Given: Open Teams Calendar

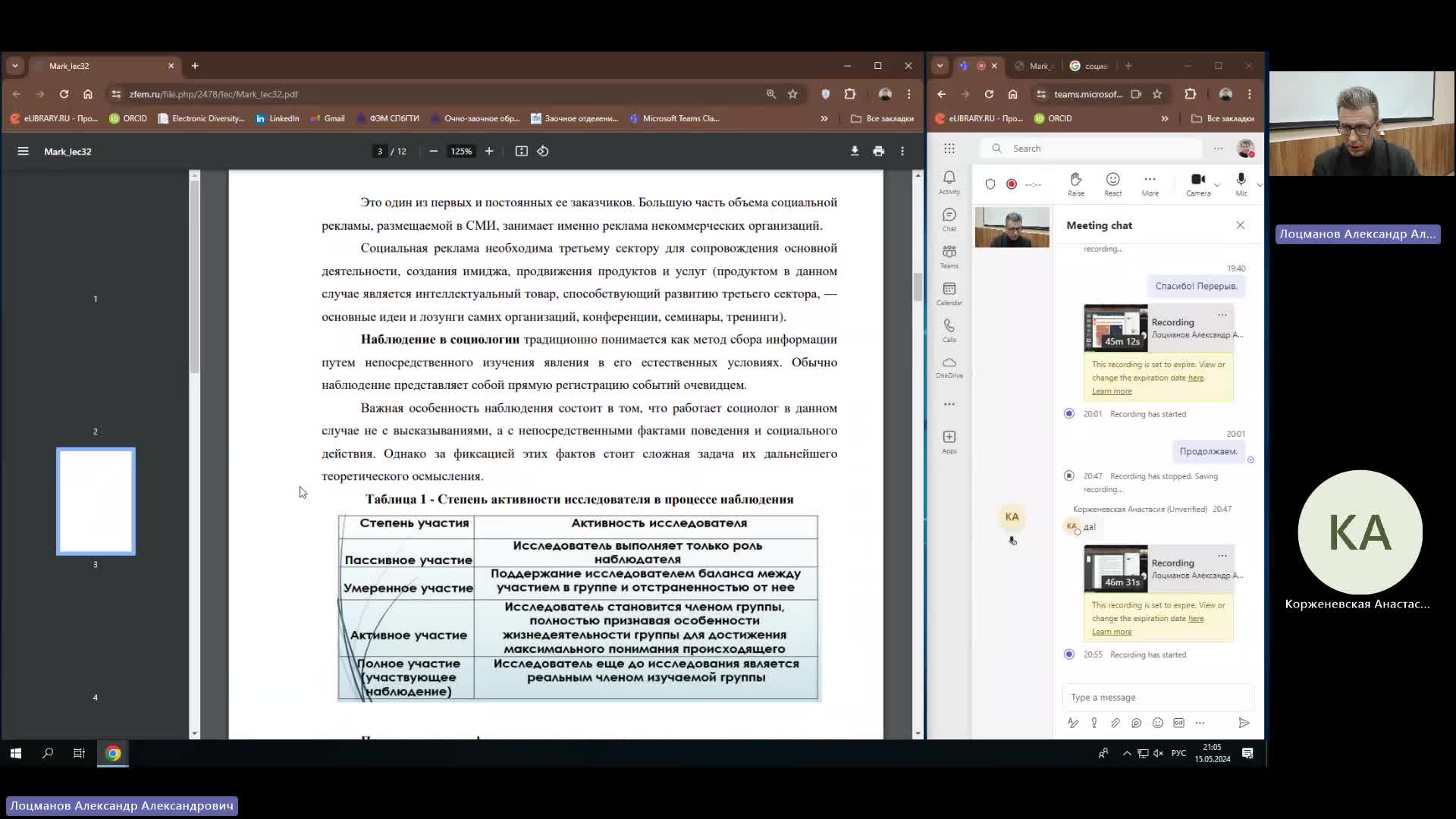Looking at the screenshot, I should click(x=949, y=293).
